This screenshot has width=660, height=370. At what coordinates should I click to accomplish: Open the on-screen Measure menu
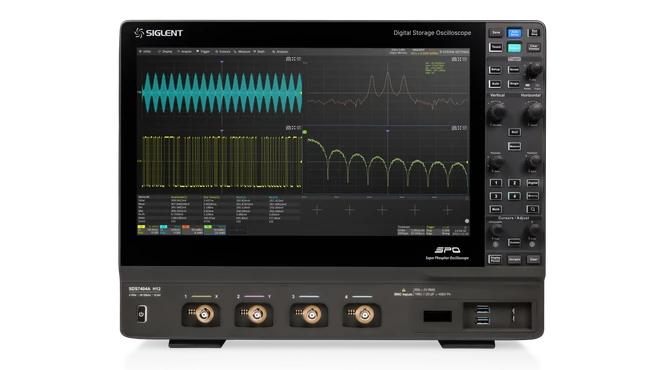tap(242, 51)
